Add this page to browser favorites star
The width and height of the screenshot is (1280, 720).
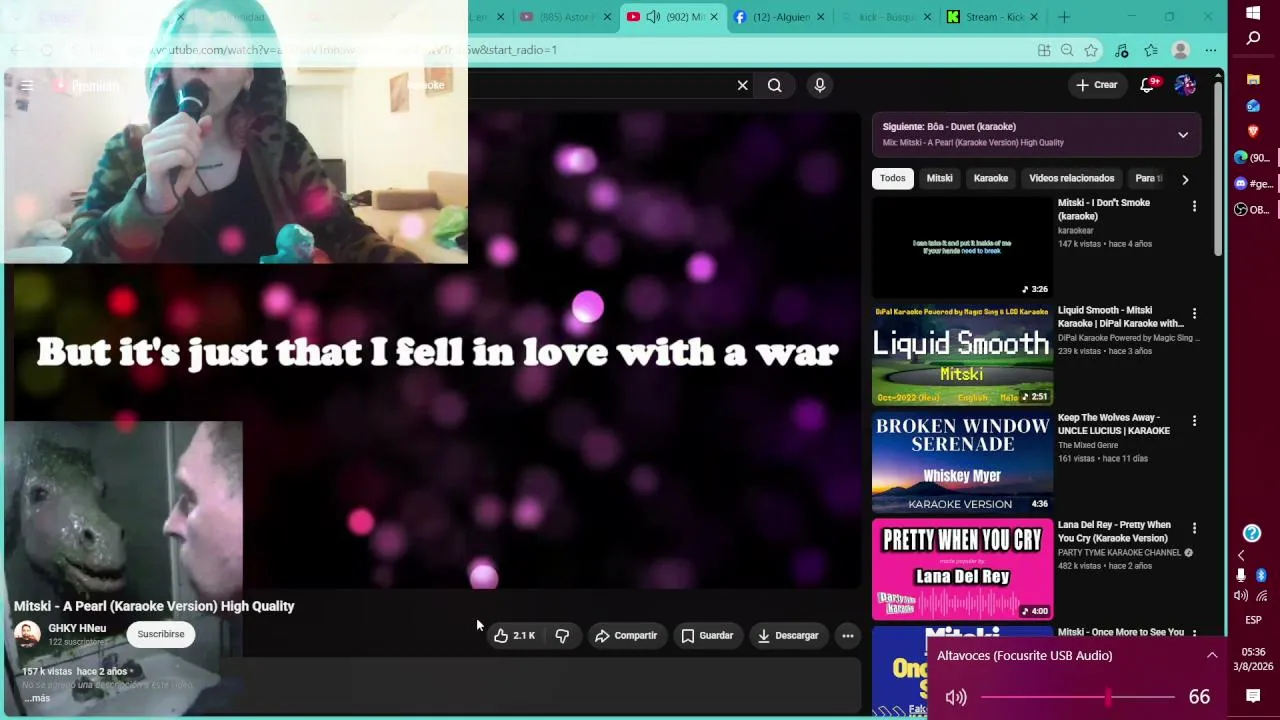point(1091,50)
